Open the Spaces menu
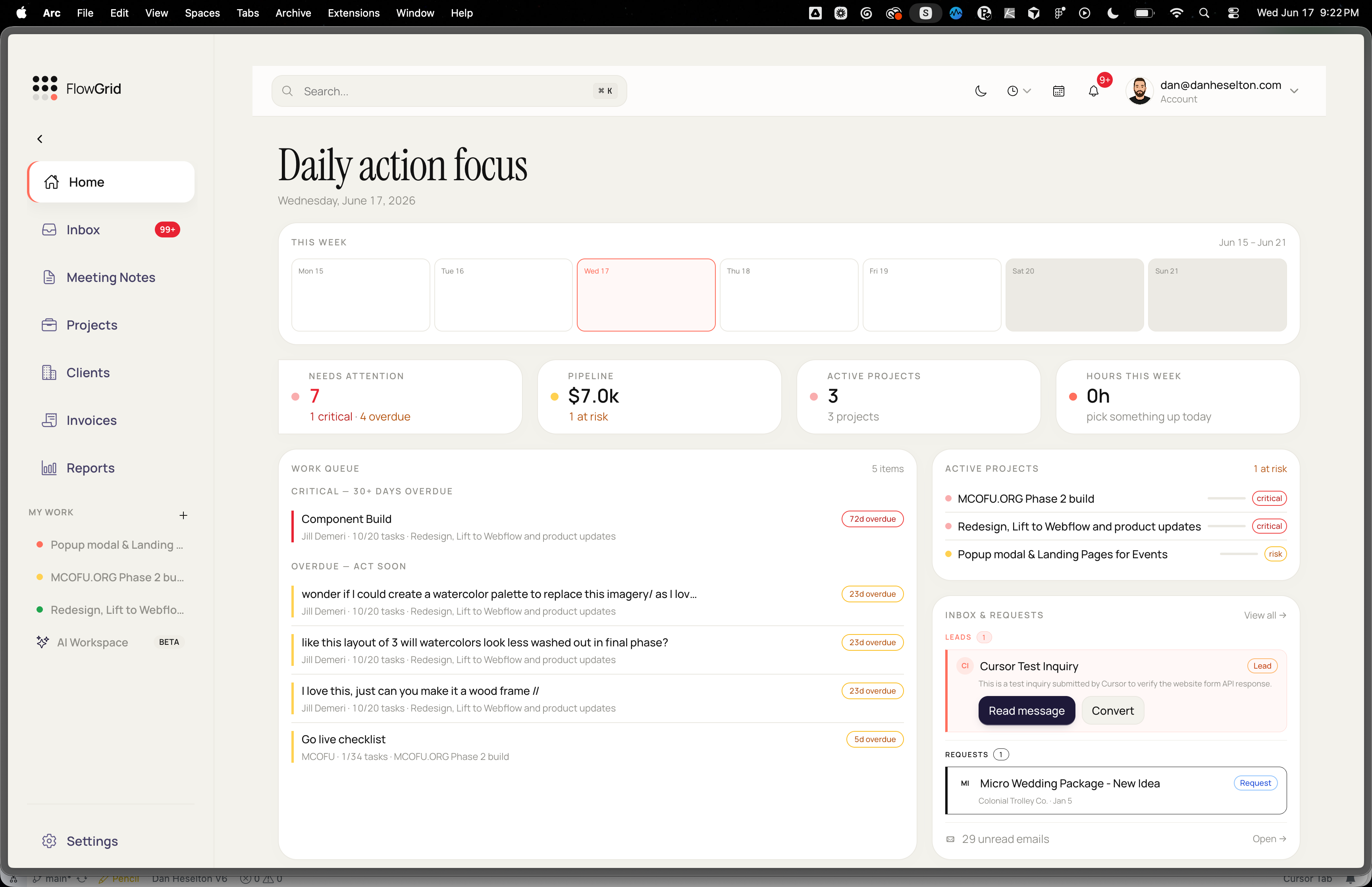The image size is (1372, 887). pos(202,13)
